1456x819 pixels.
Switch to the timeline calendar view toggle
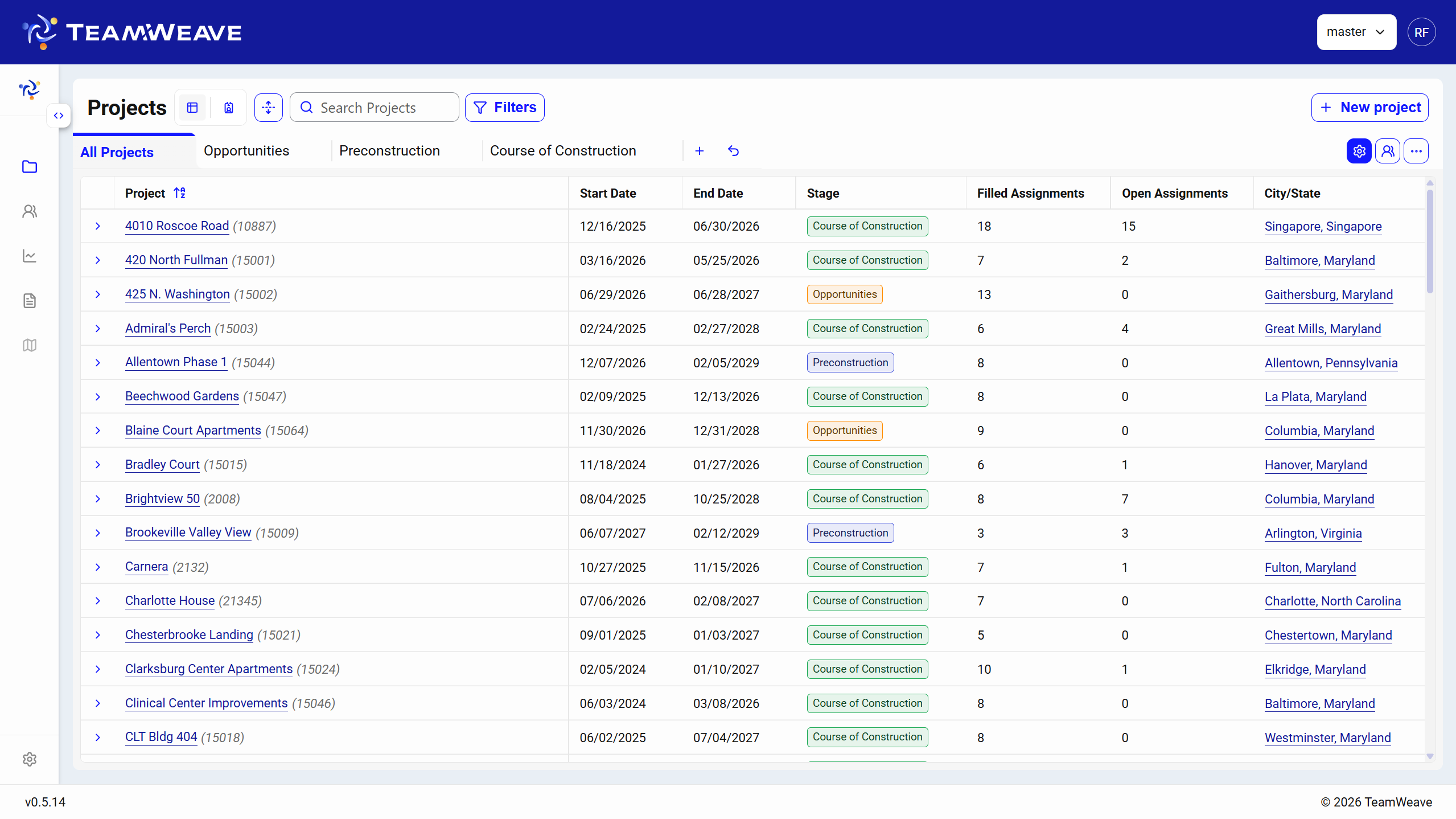click(229, 108)
